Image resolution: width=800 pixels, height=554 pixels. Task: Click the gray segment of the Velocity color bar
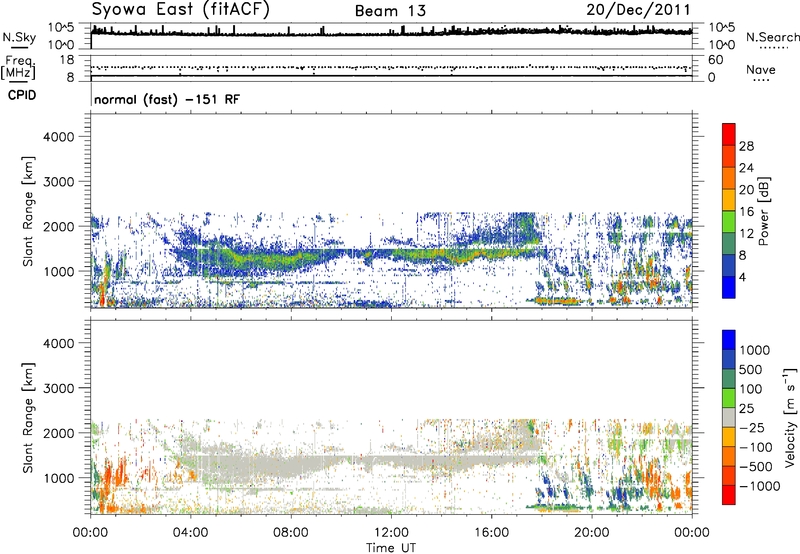pos(729,418)
